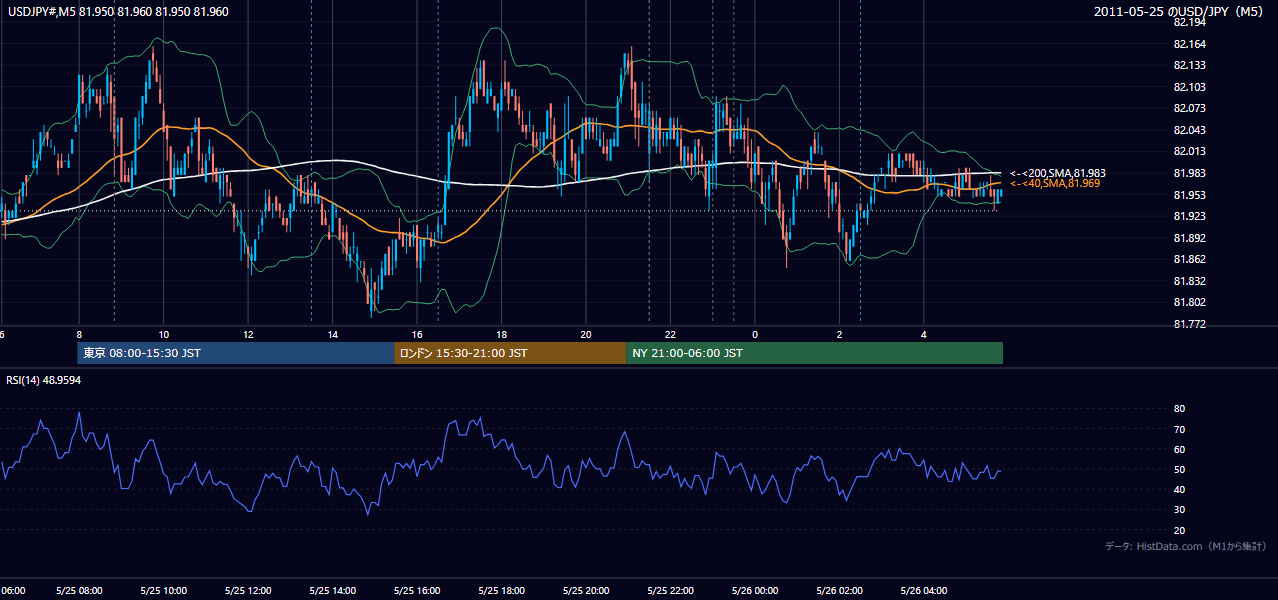Screen dimensions: 1278x600
Task: Click the RSI 40 level label
Action: pos(1180,489)
